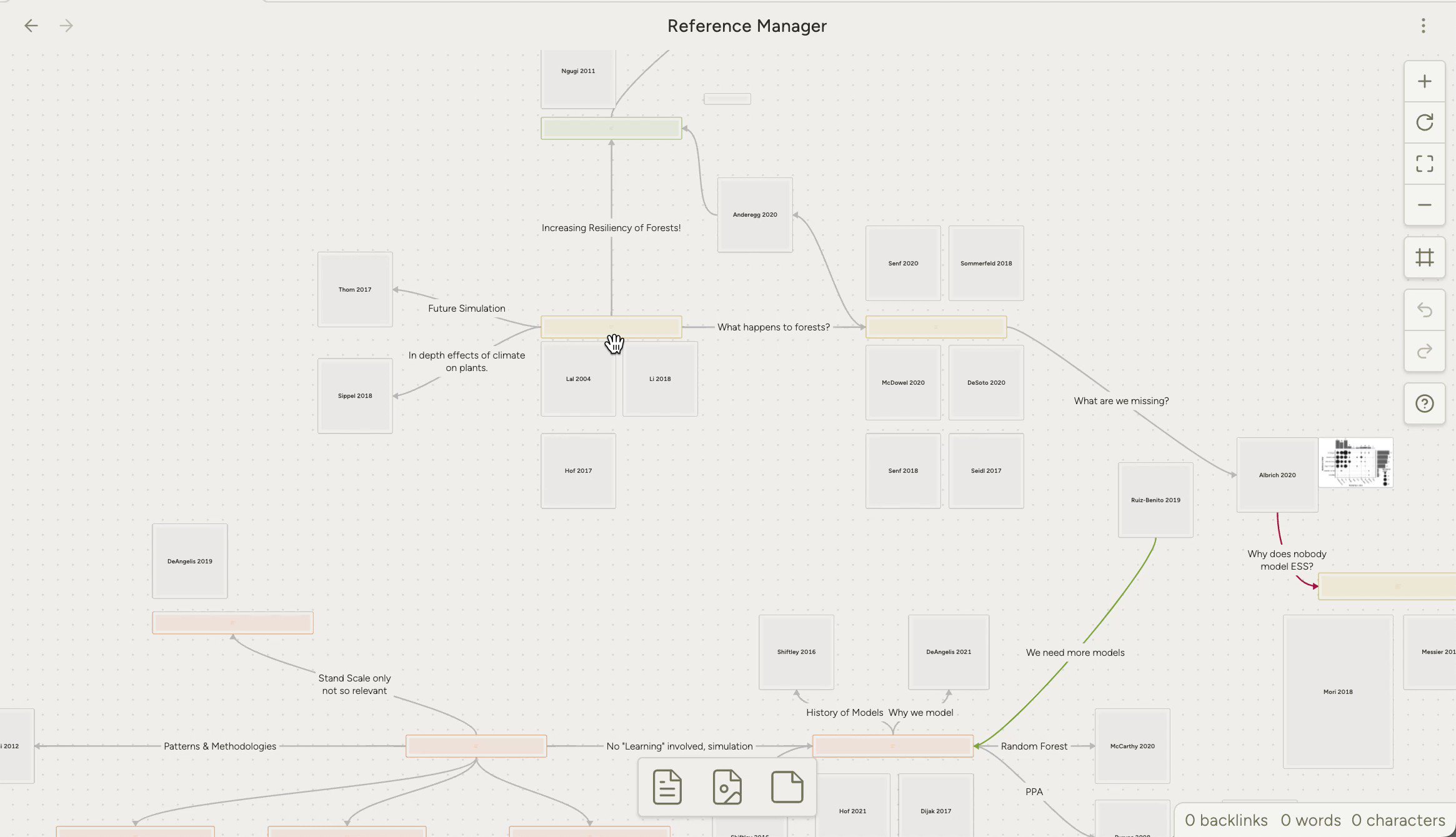Zoom to fit with the corner-brackets icon

tap(1425, 164)
